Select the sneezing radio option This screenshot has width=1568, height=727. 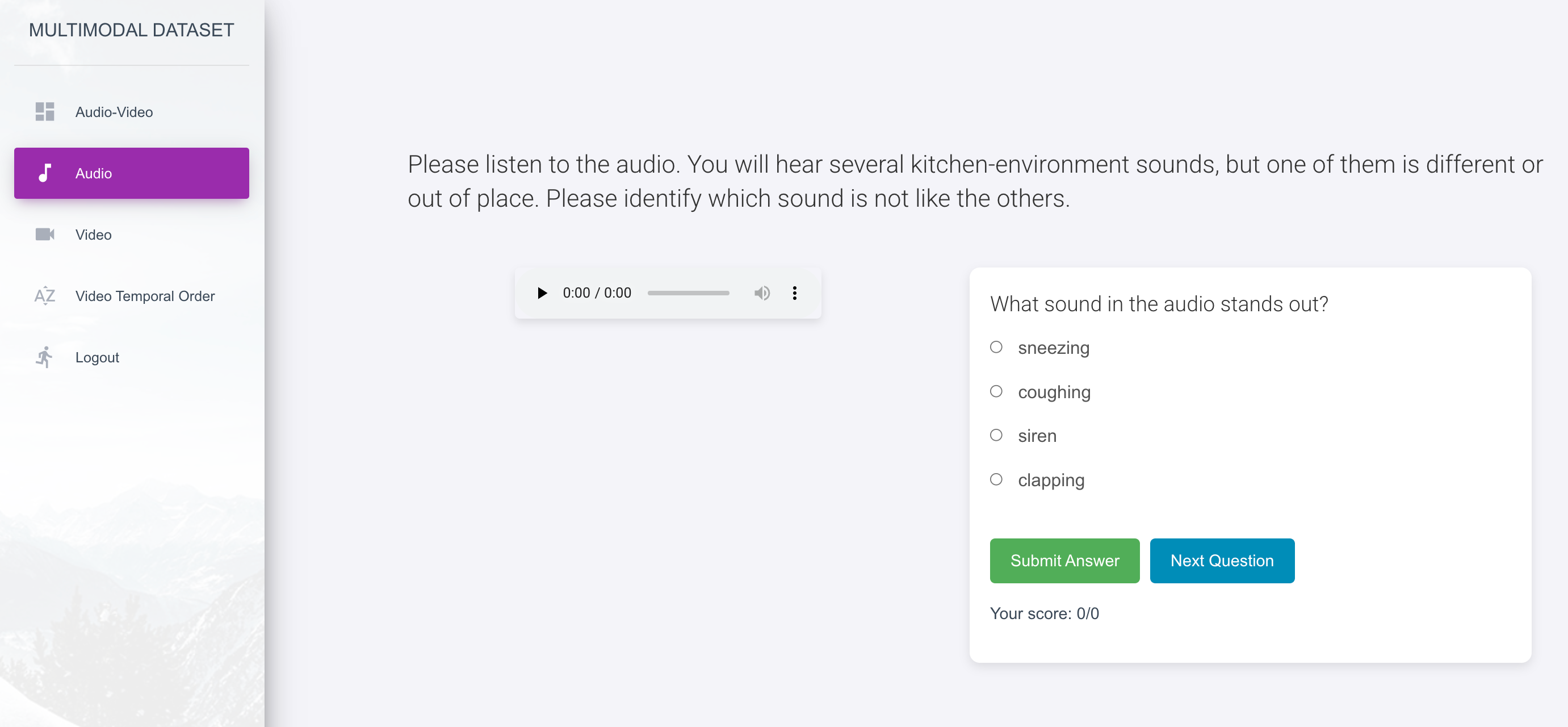(x=996, y=347)
